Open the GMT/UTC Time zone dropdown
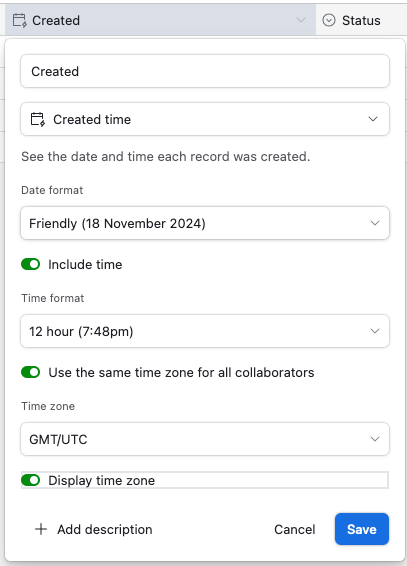The width and height of the screenshot is (407, 566). click(x=205, y=439)
